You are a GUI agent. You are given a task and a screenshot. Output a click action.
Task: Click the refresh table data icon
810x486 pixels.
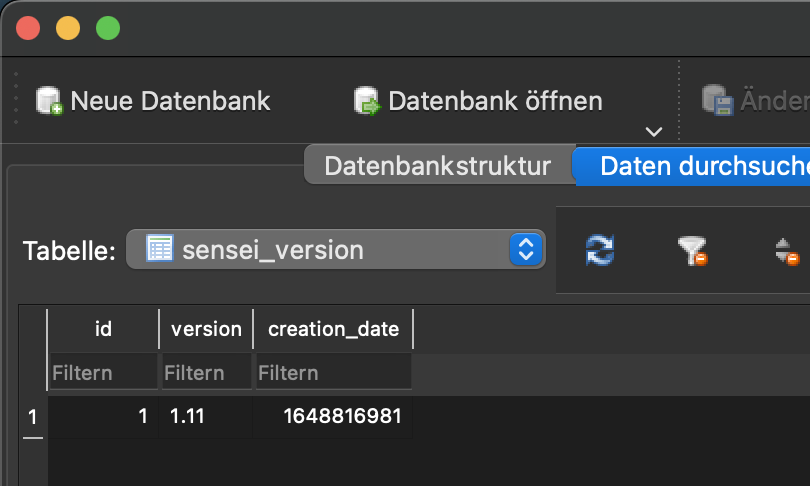point(600,250)
